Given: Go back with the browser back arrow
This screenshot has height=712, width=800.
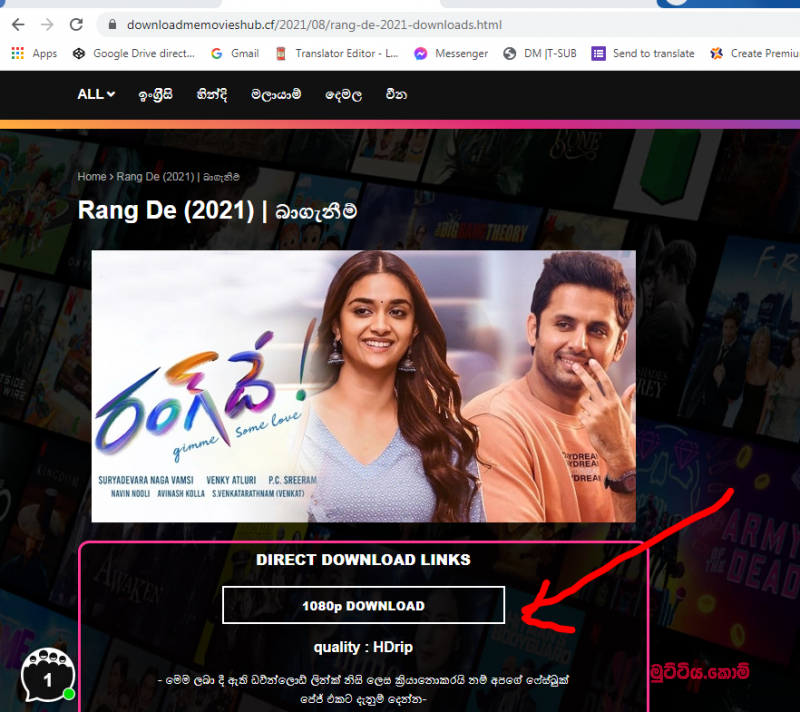Looking at the screenshot, I should 18,24.
